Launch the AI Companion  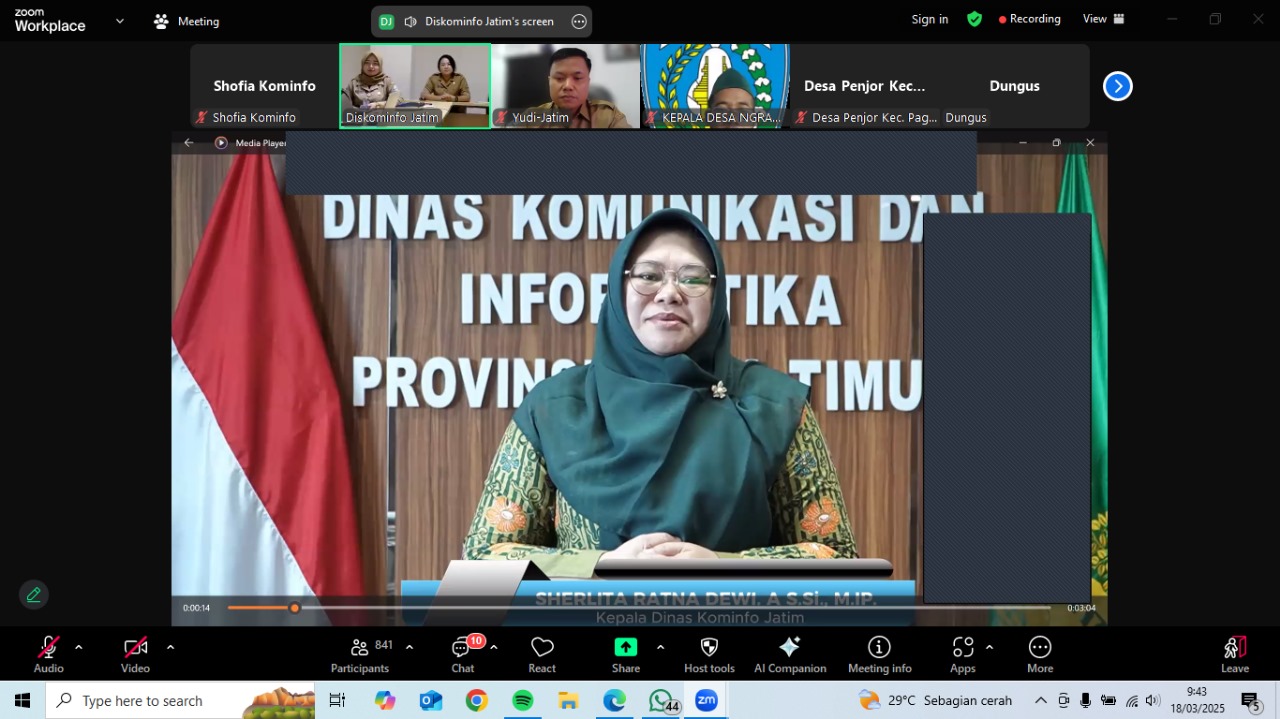(789, 654)
